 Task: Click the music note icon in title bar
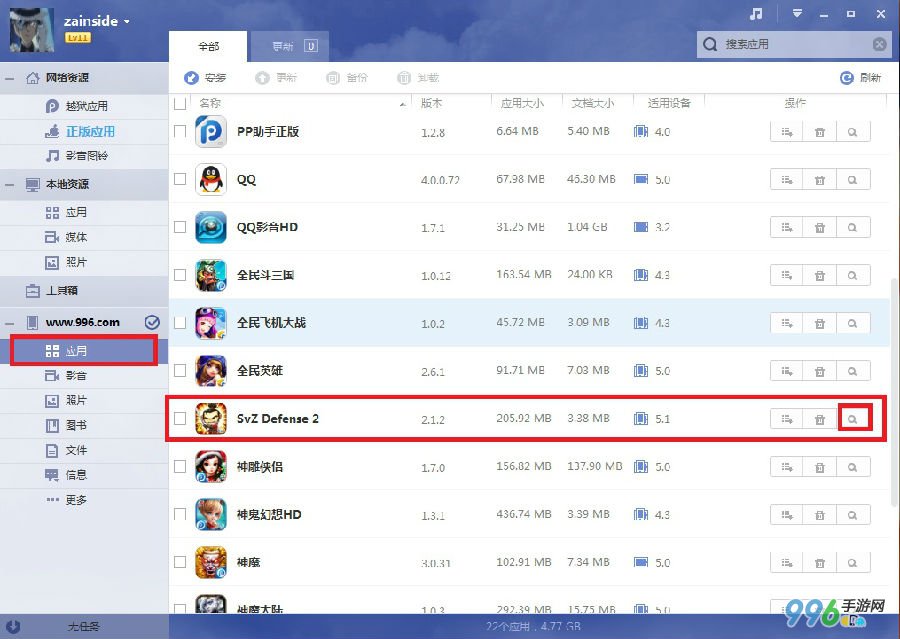(756, 14)
